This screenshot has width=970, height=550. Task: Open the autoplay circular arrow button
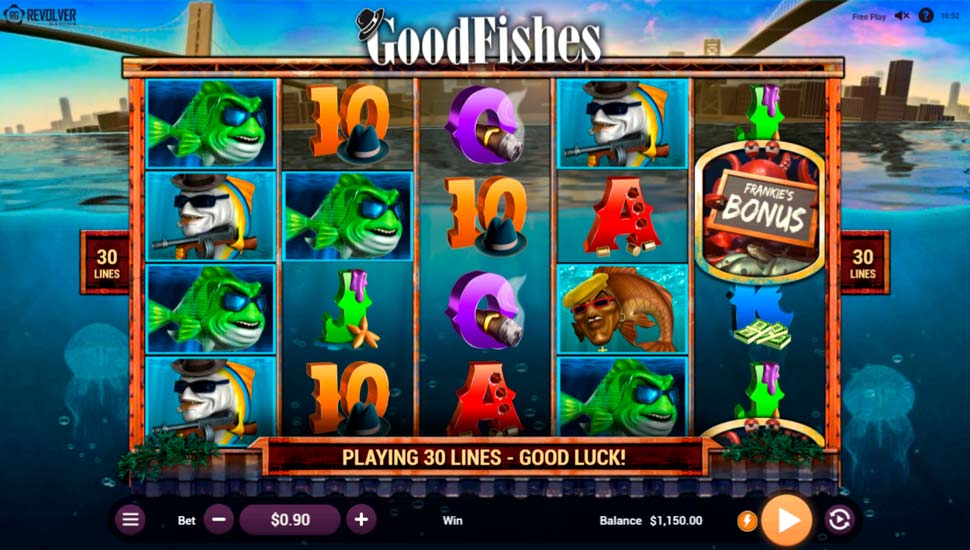coord(839,520)
